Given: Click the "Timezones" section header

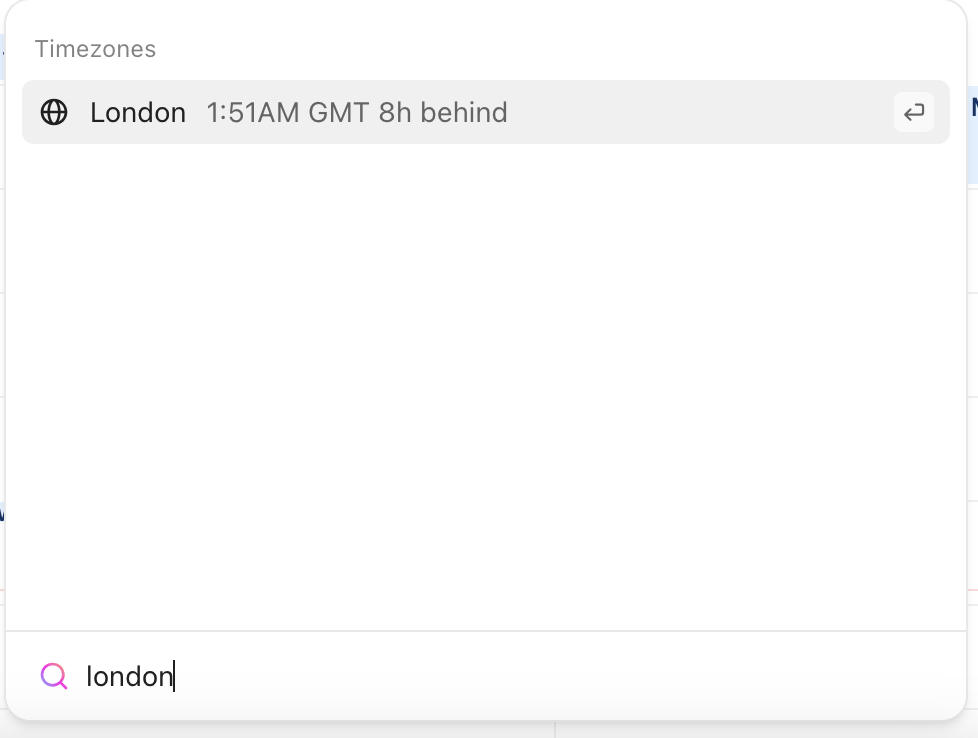Looking at the screenshot, I should pos(95,49).
